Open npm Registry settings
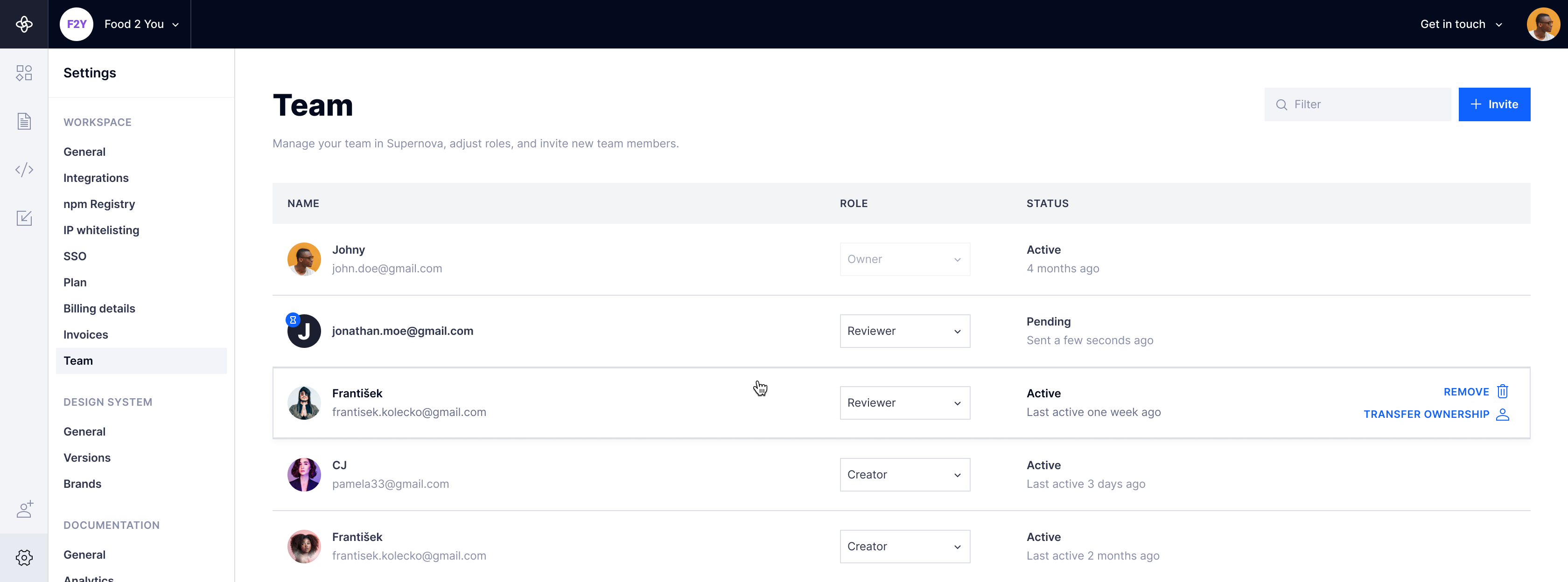The height and width of the screenshot is (582, 1568). coord(99,204)
